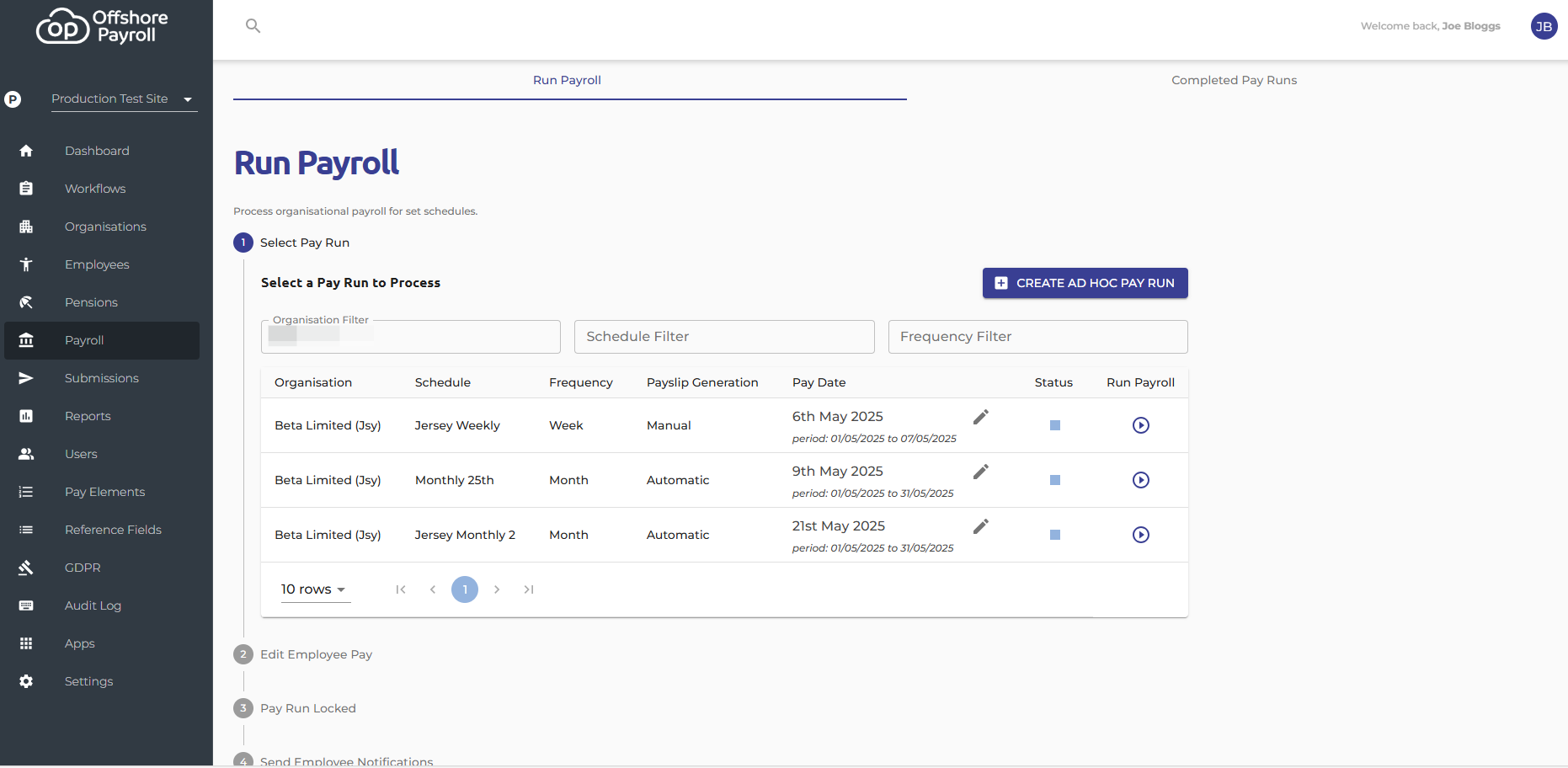Click status square for Jersey Monthly 2
Viewport: 1568px width, 768px height.
click(1055, 535)
